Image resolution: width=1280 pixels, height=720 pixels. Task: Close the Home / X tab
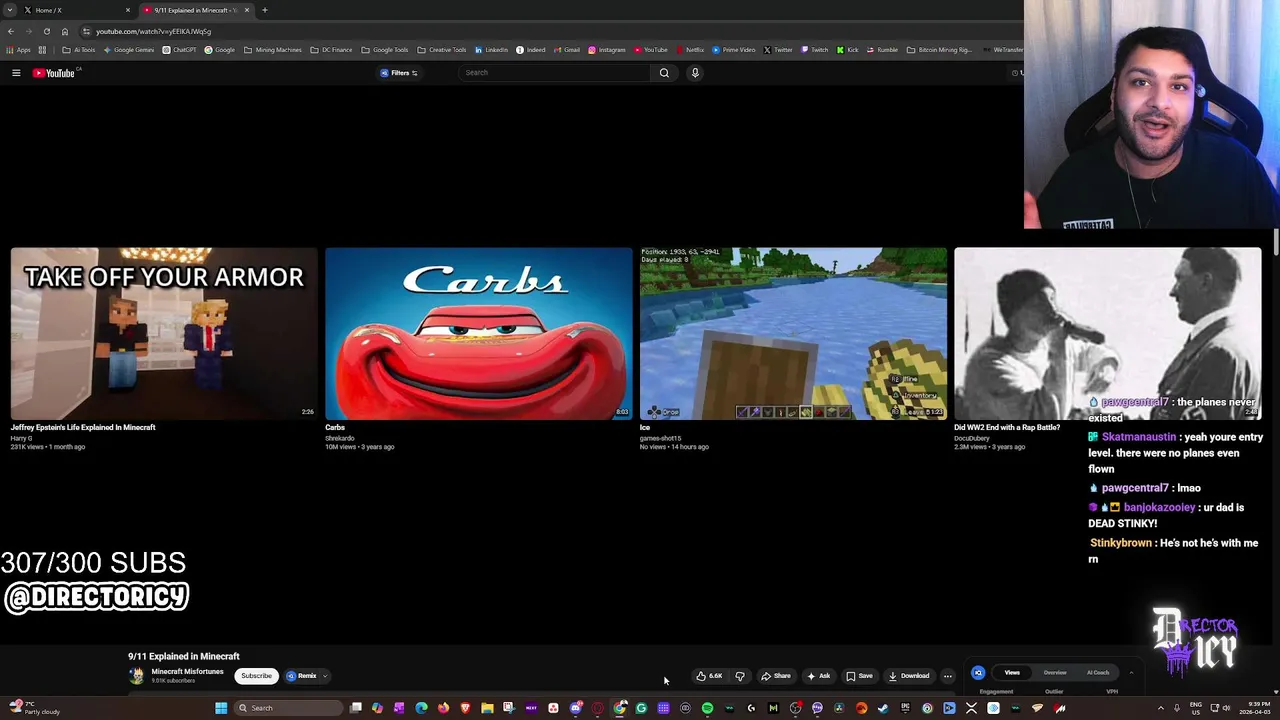(128, 10)
